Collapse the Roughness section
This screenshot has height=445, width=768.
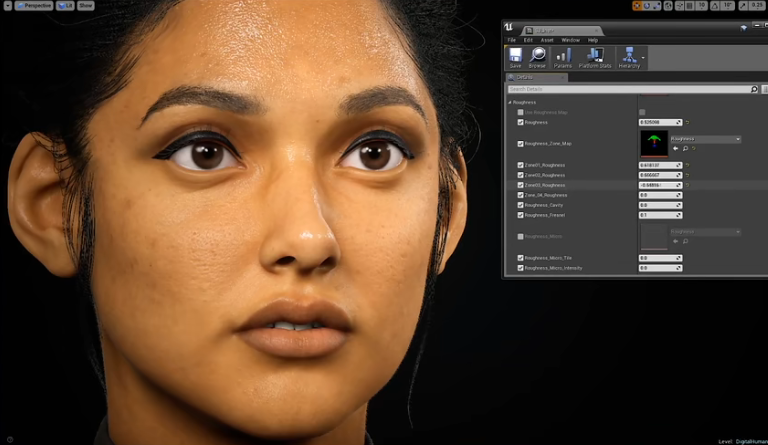coord(510,102)
